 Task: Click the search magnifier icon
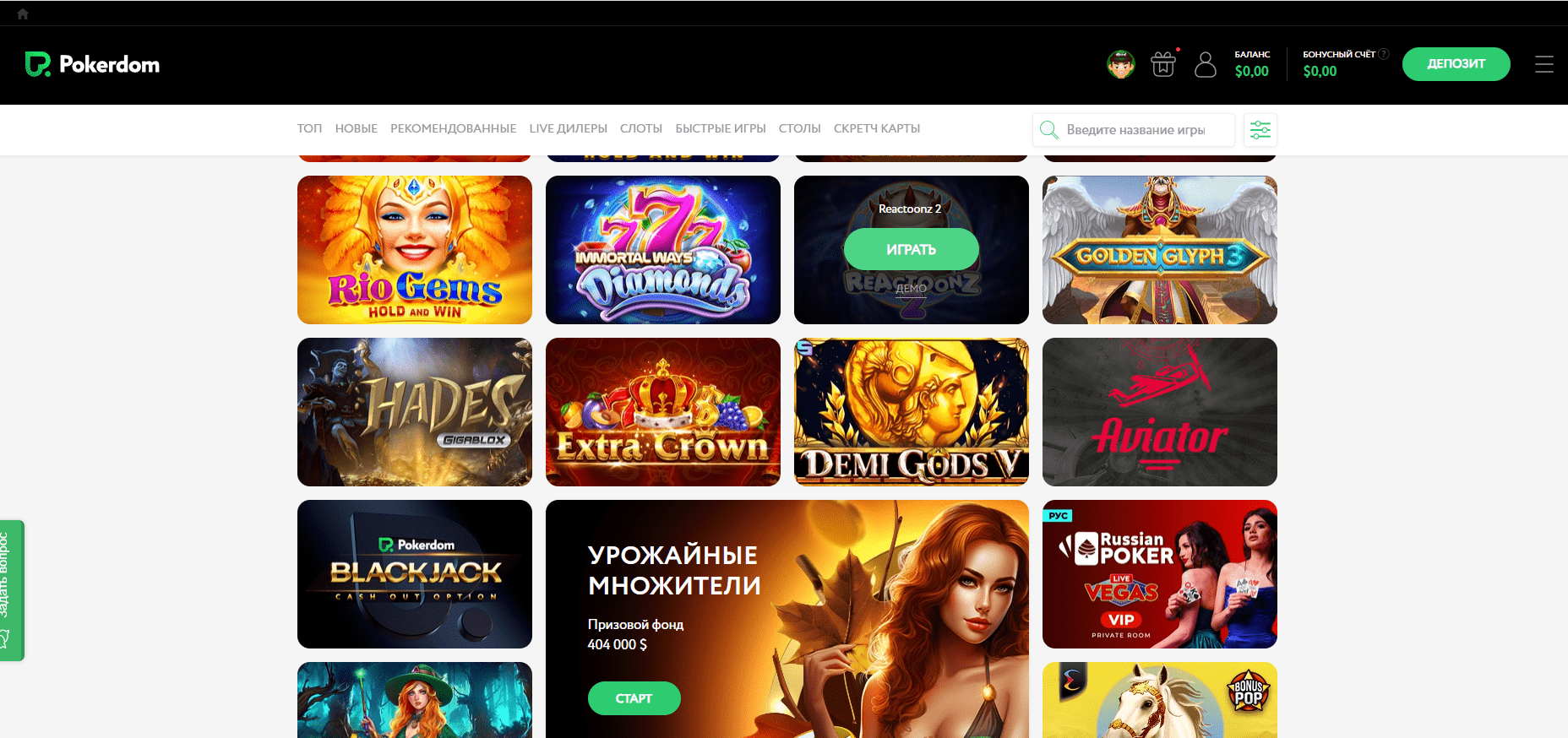tap(1049, 130)
